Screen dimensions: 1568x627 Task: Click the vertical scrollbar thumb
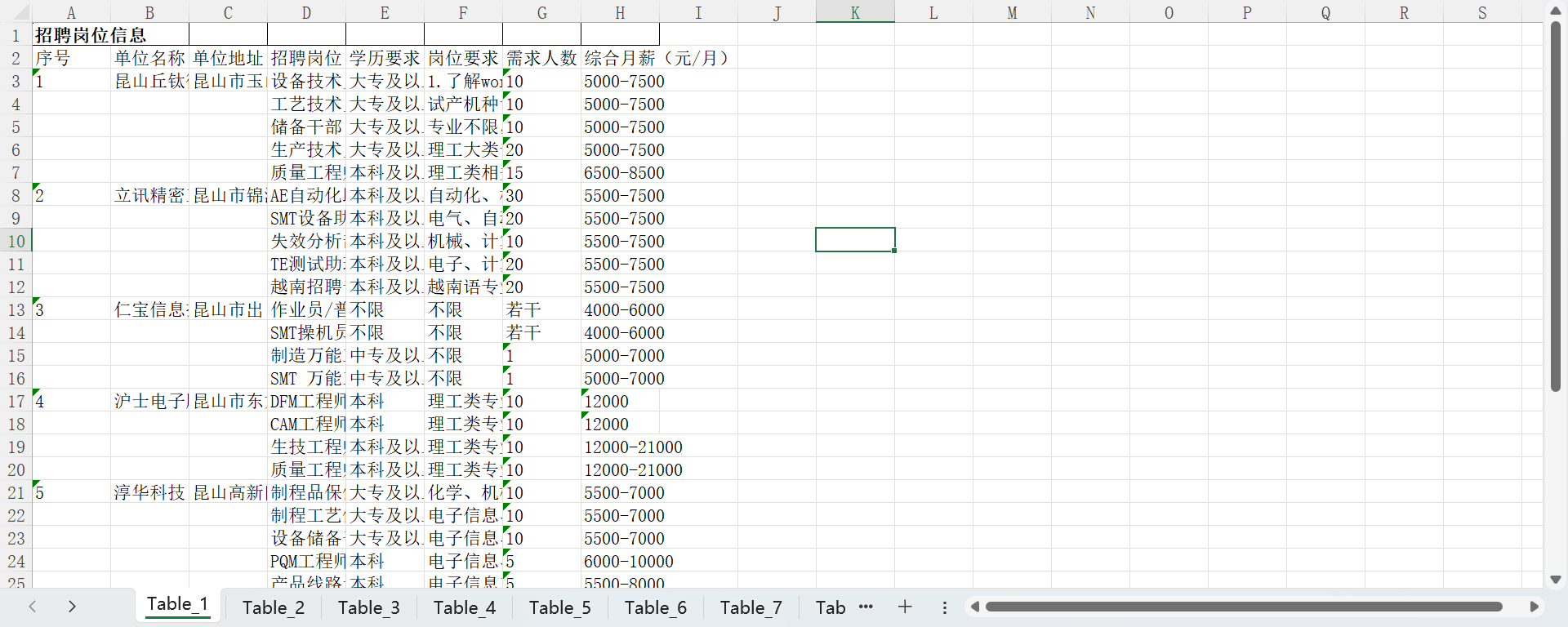[1556, 207]
